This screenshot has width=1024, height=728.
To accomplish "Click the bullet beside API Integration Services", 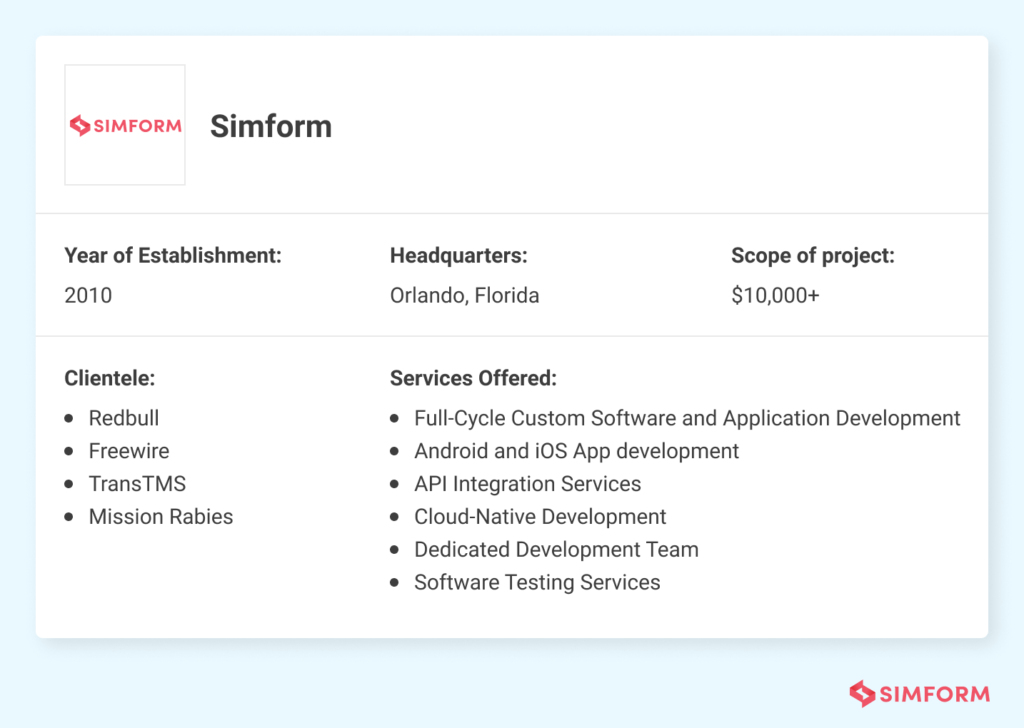I will pyautogui.click(x=396, y=484).
